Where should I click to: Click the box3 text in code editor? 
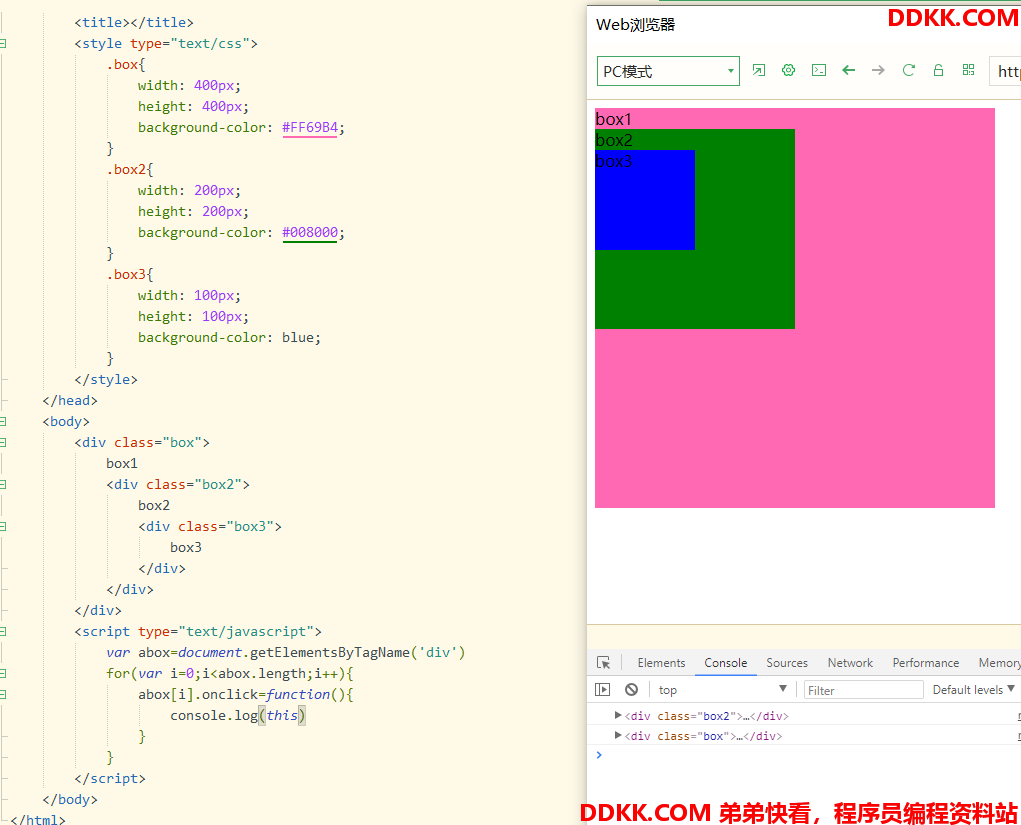186,548
